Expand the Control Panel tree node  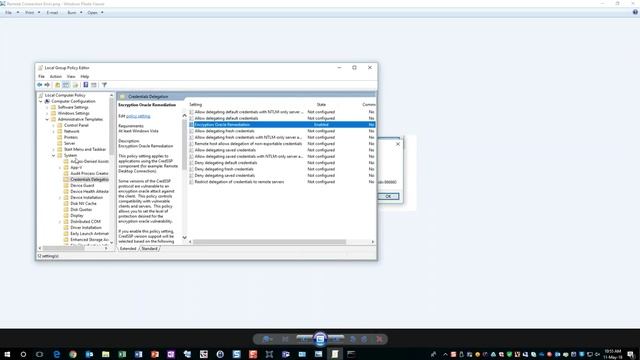tap(53, 125)
